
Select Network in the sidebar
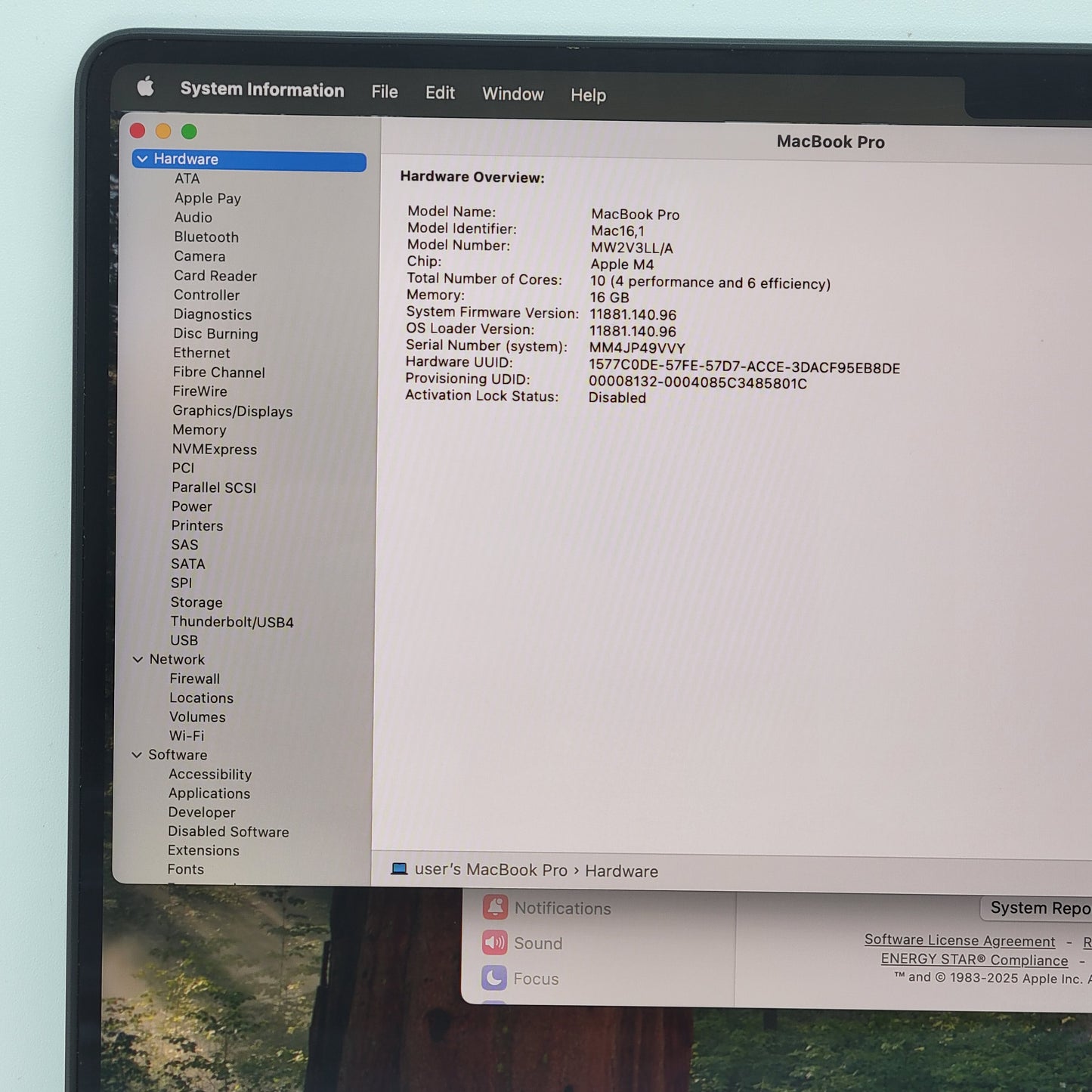coord(177,660)
